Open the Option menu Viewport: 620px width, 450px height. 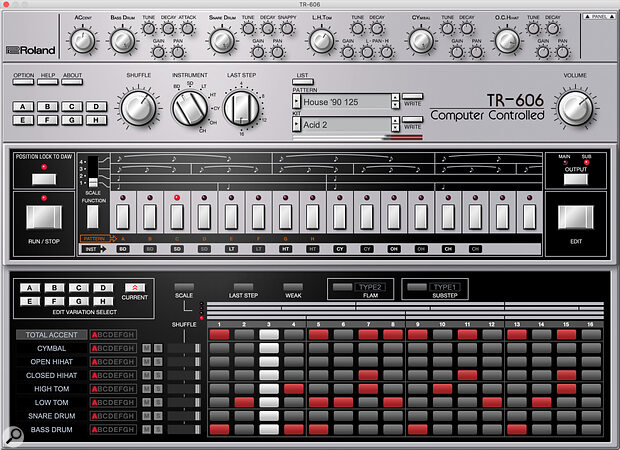(x=23, y=82)
